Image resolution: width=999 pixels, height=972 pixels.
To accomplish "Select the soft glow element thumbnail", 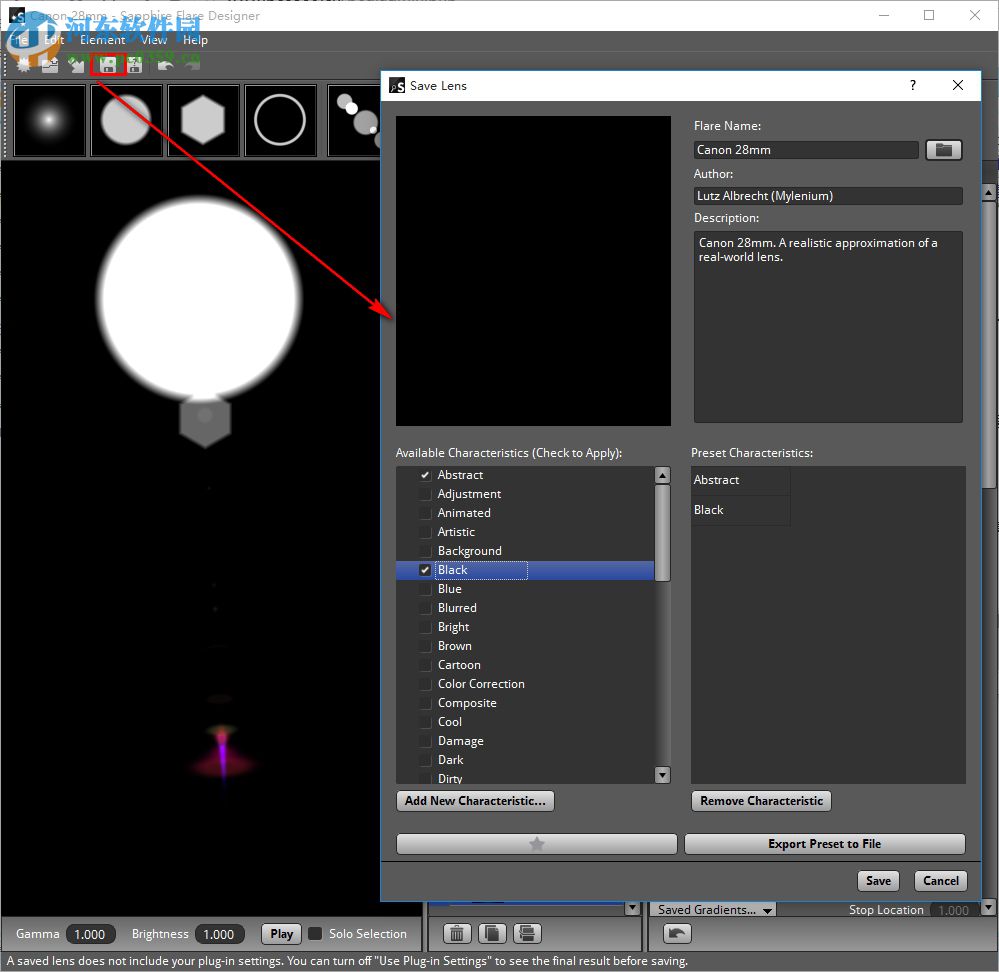I will tap(50, 120).
